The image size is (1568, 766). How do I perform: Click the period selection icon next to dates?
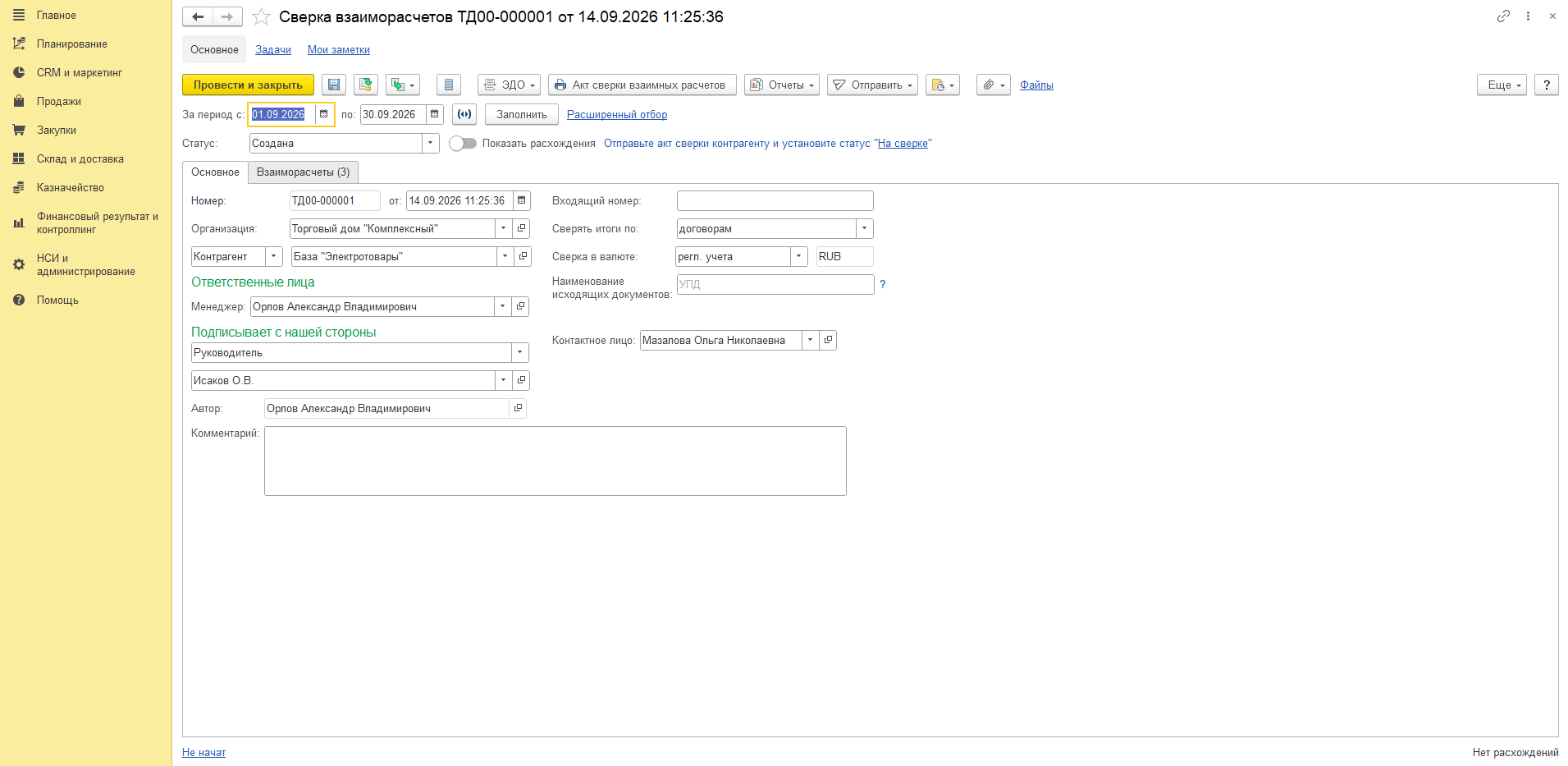(x=464, y=114)
